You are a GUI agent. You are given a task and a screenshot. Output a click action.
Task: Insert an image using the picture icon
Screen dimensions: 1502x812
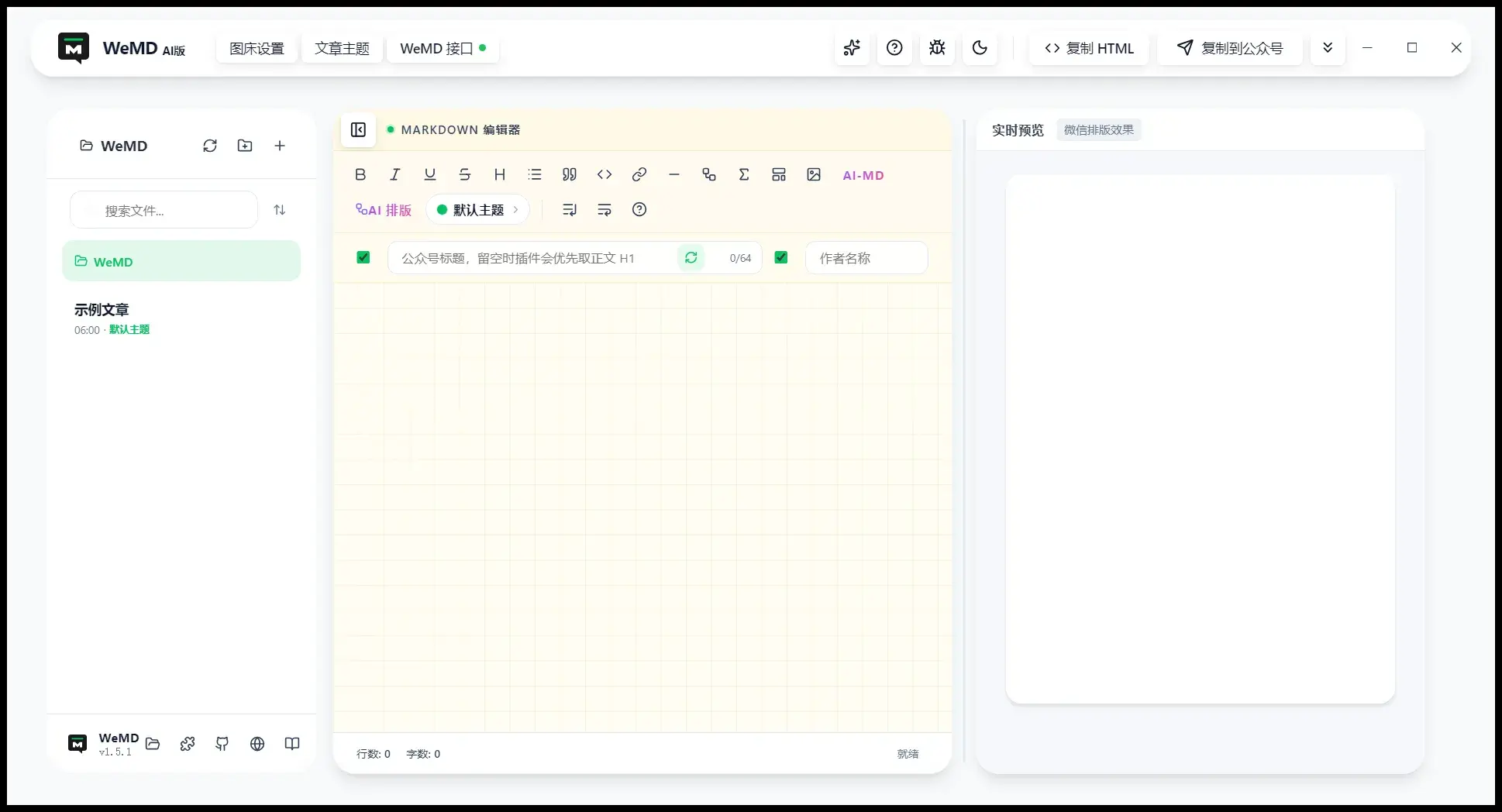(x=814, y=175)
